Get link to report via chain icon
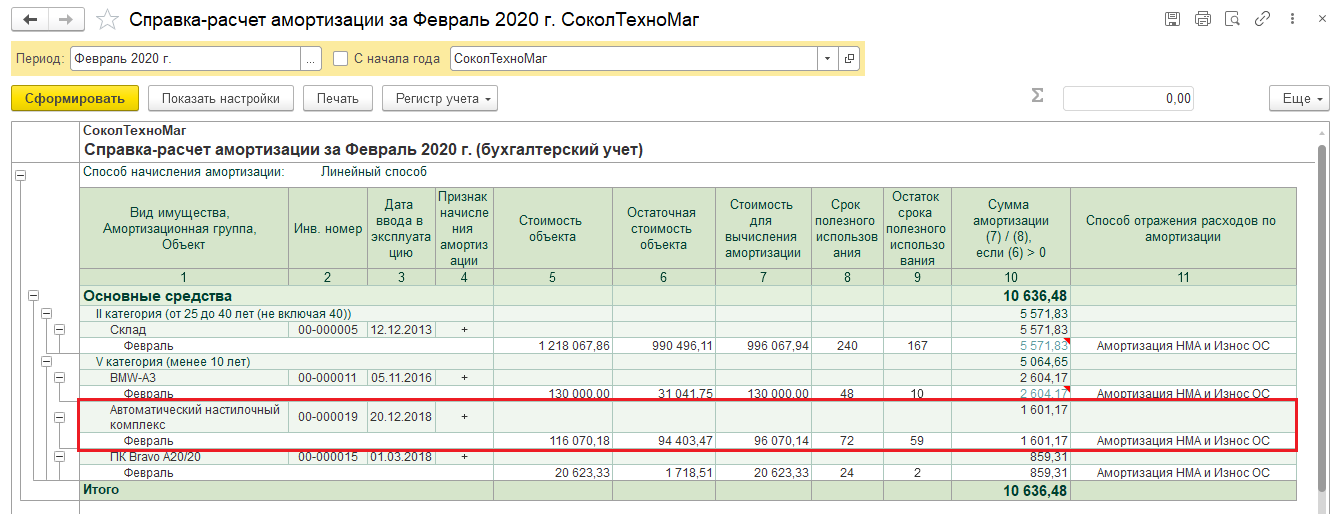The image size is (1337, 514). click(1262, 20)
